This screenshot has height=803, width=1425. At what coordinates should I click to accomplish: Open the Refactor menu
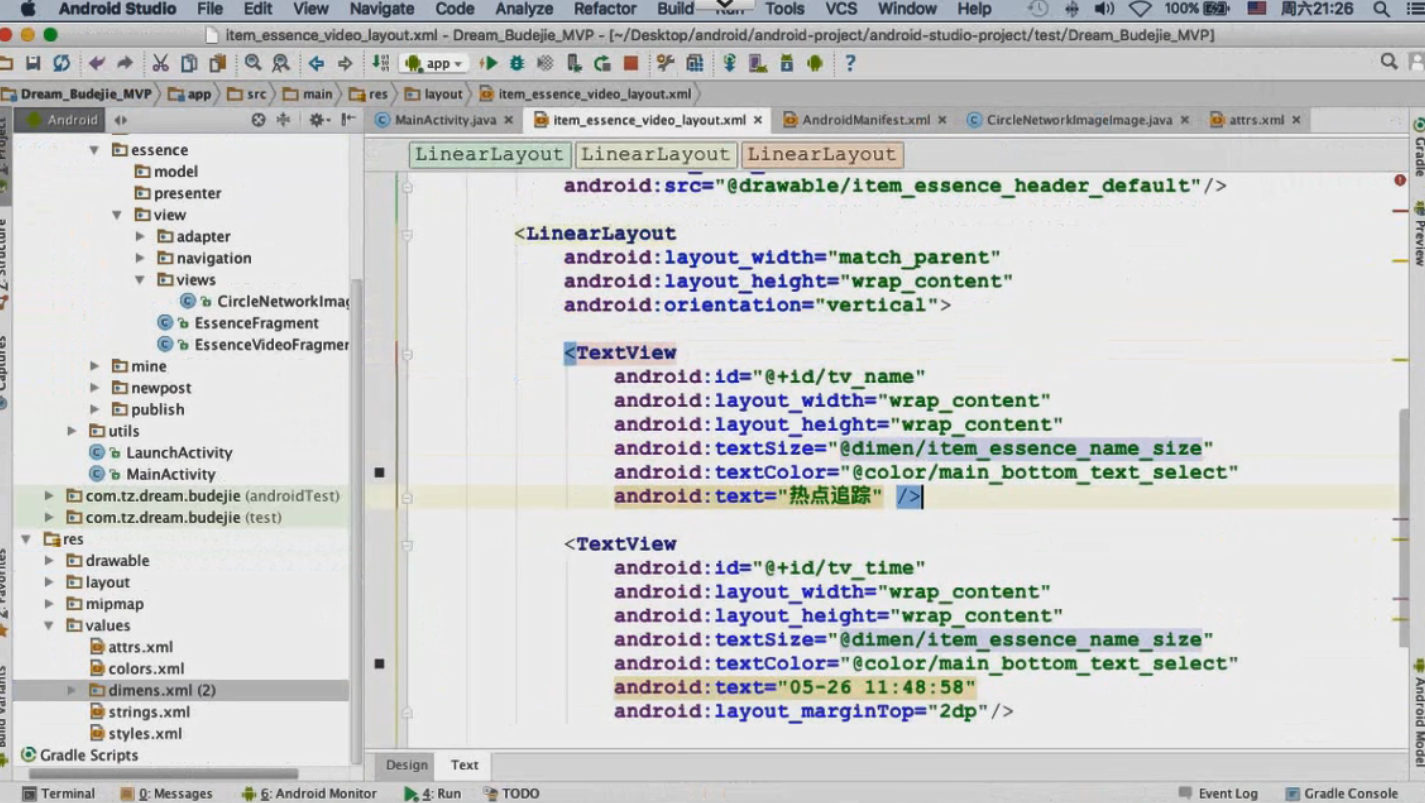pyautogui.click(x=604, y=9)
